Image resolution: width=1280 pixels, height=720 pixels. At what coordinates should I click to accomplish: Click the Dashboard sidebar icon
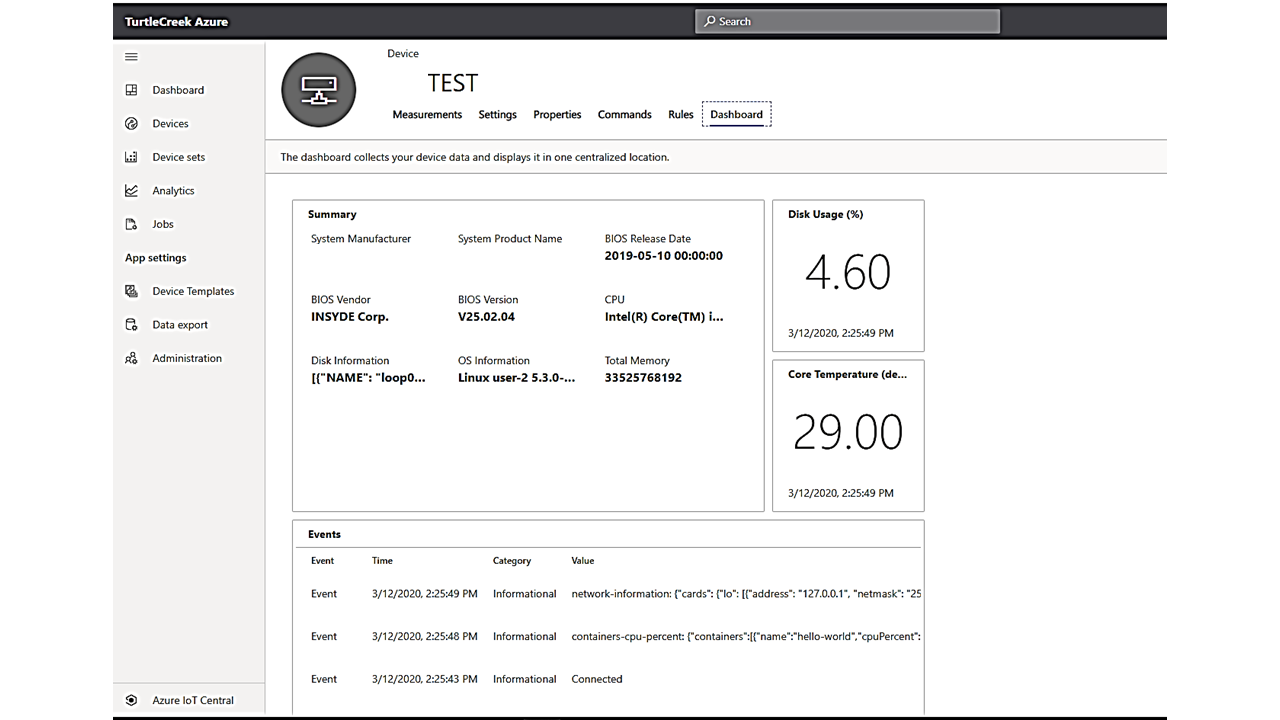tap(131, 90)
